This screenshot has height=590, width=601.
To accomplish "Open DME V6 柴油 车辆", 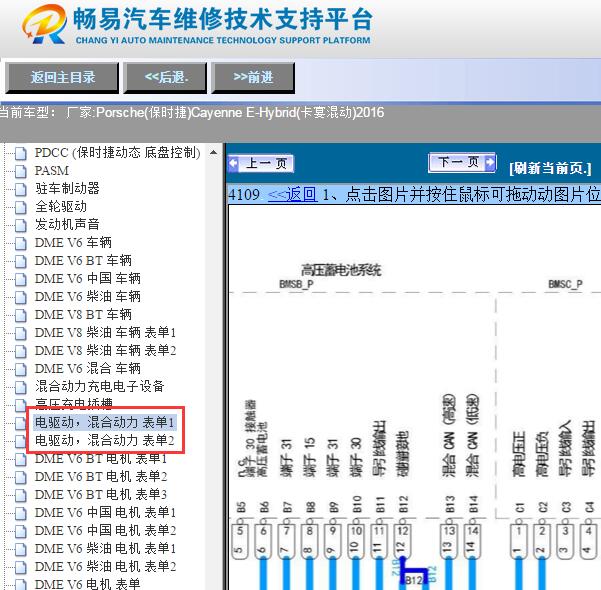I will 88,296.
